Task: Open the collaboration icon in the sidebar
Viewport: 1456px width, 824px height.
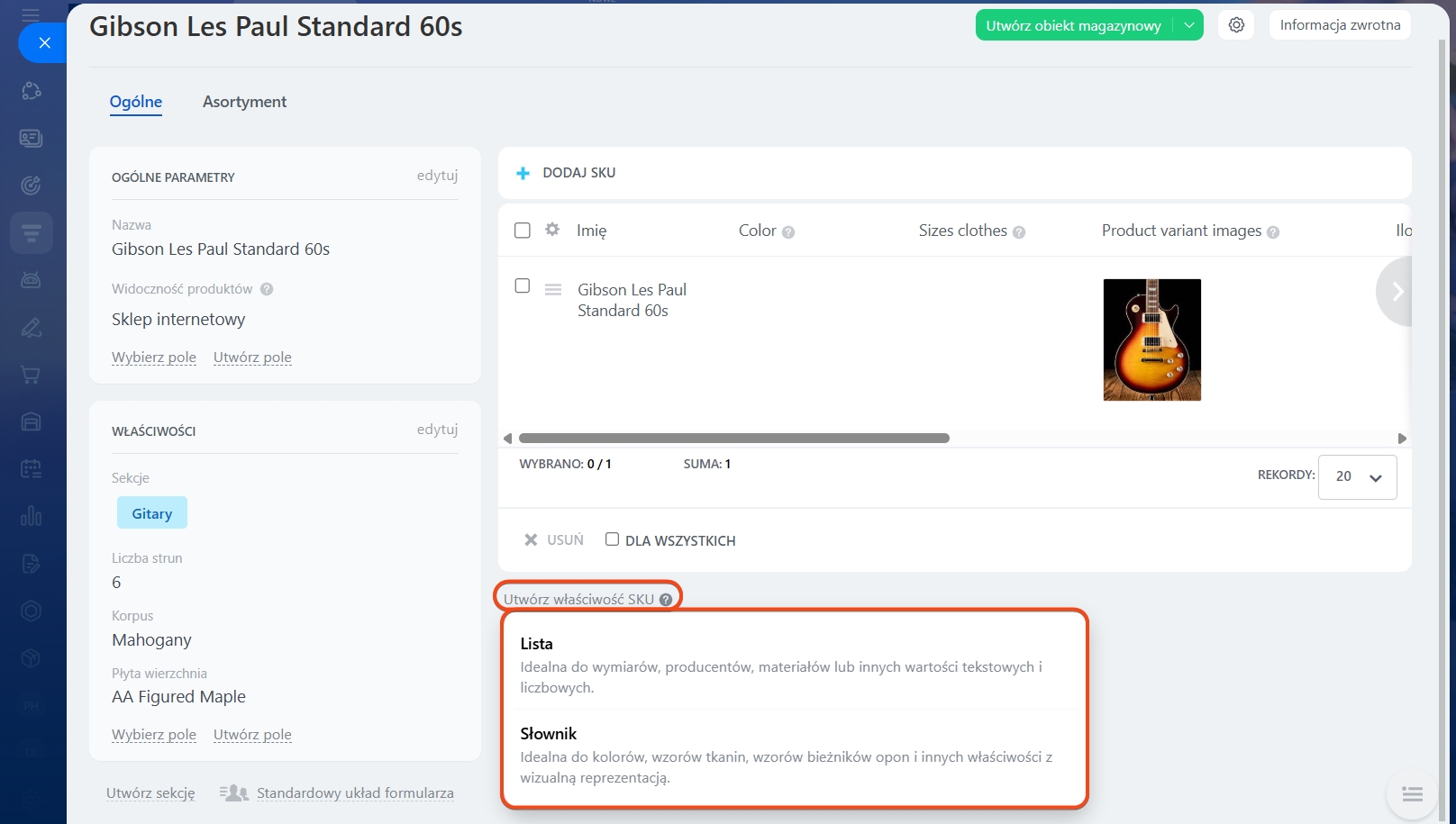Action: click(31, 91)
